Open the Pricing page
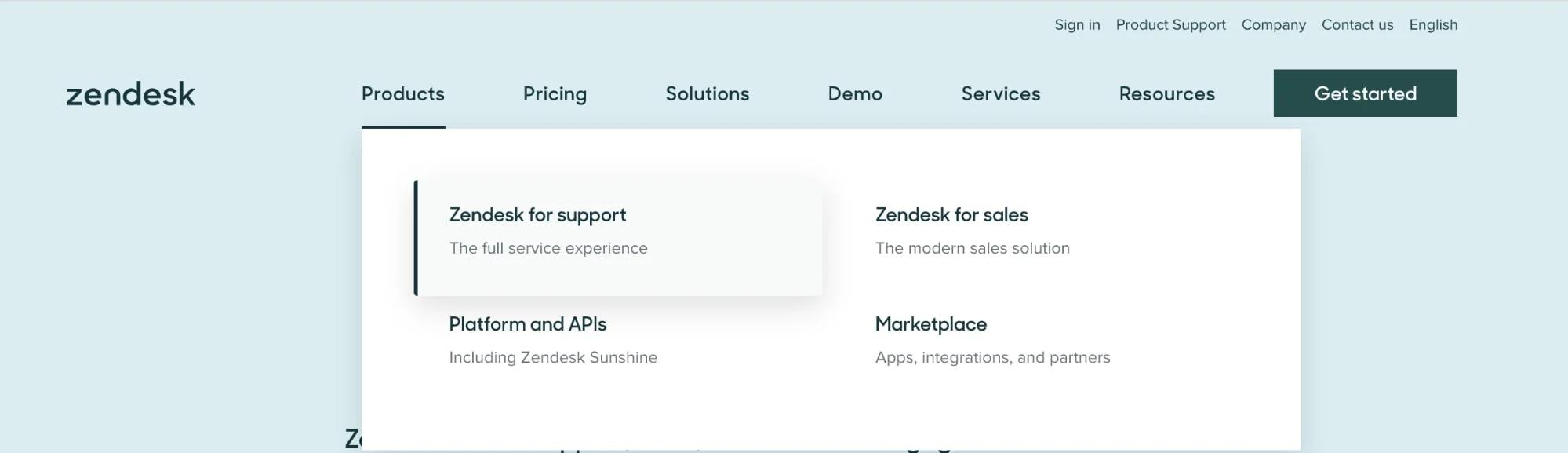The width and height of the screenshot is (1568, 453). coord(555,94)
